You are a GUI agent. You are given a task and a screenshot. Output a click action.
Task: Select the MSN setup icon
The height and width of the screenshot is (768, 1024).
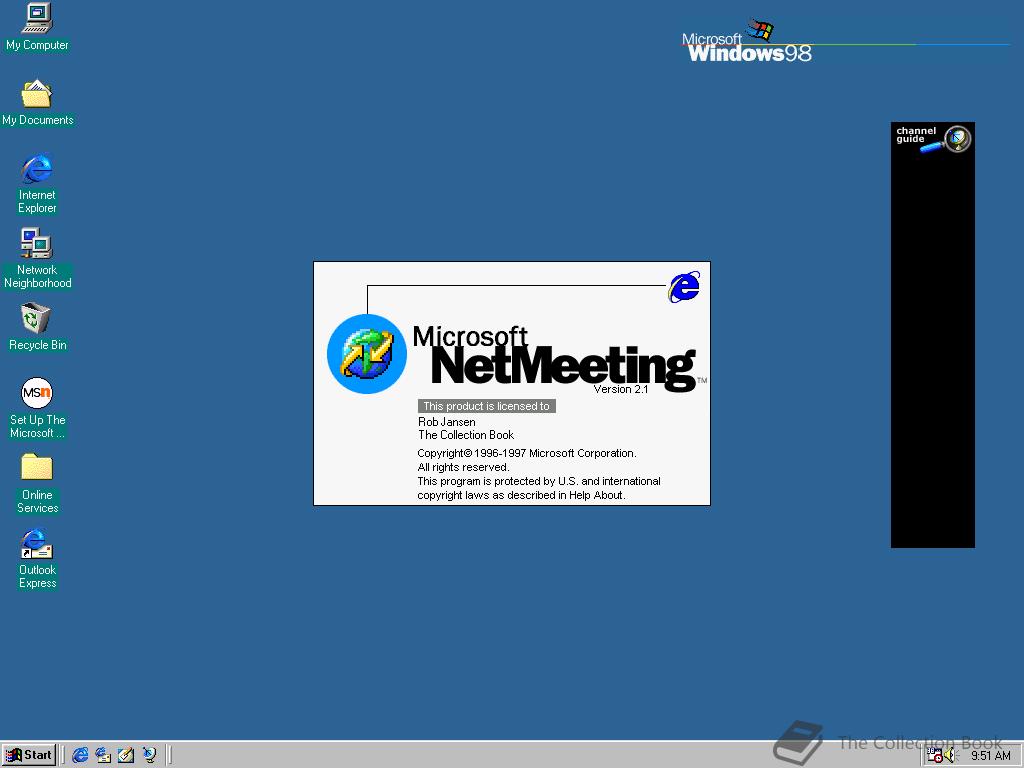coord(37,408)
